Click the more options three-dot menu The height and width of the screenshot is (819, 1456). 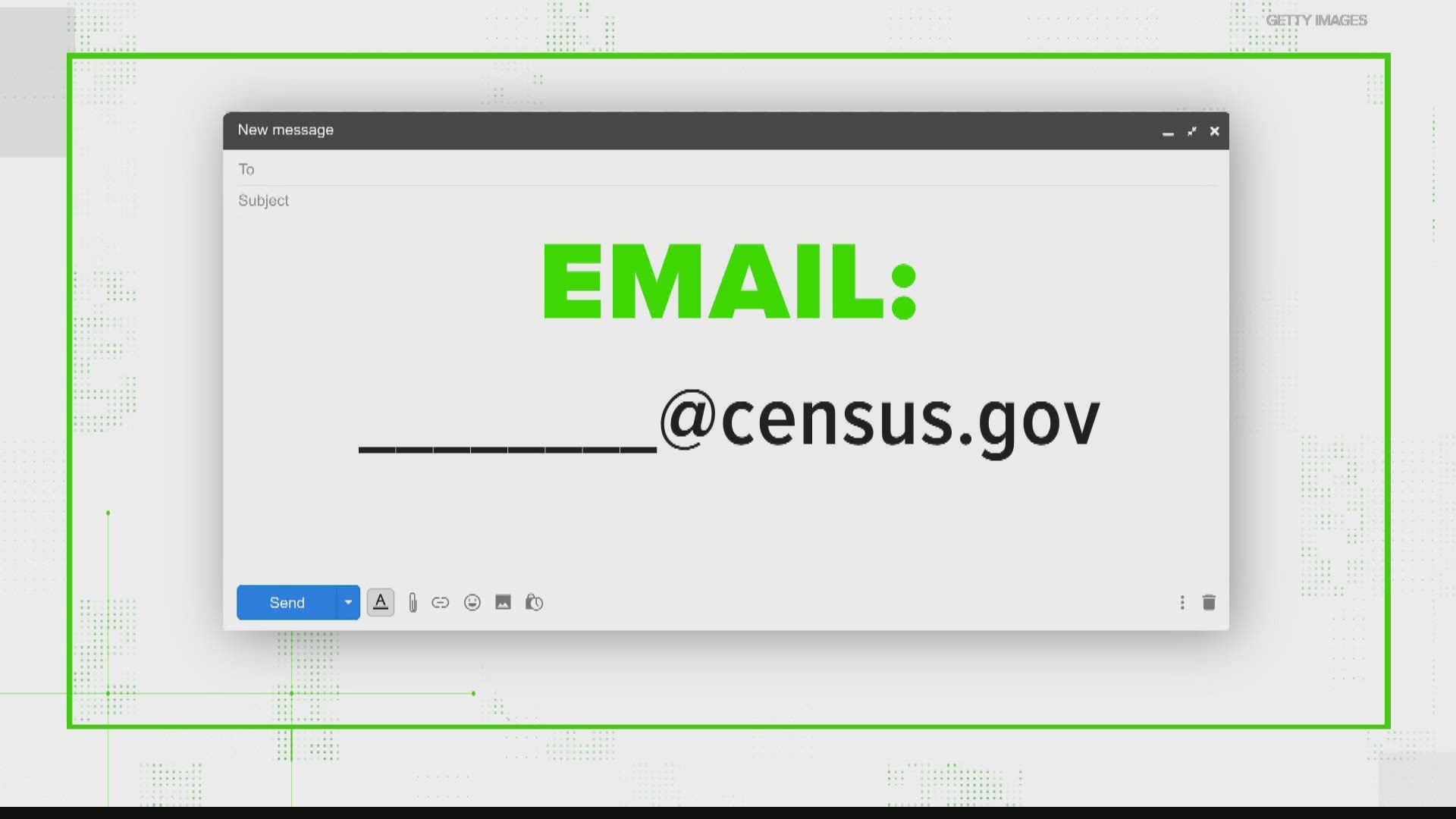click(1182, 602)
